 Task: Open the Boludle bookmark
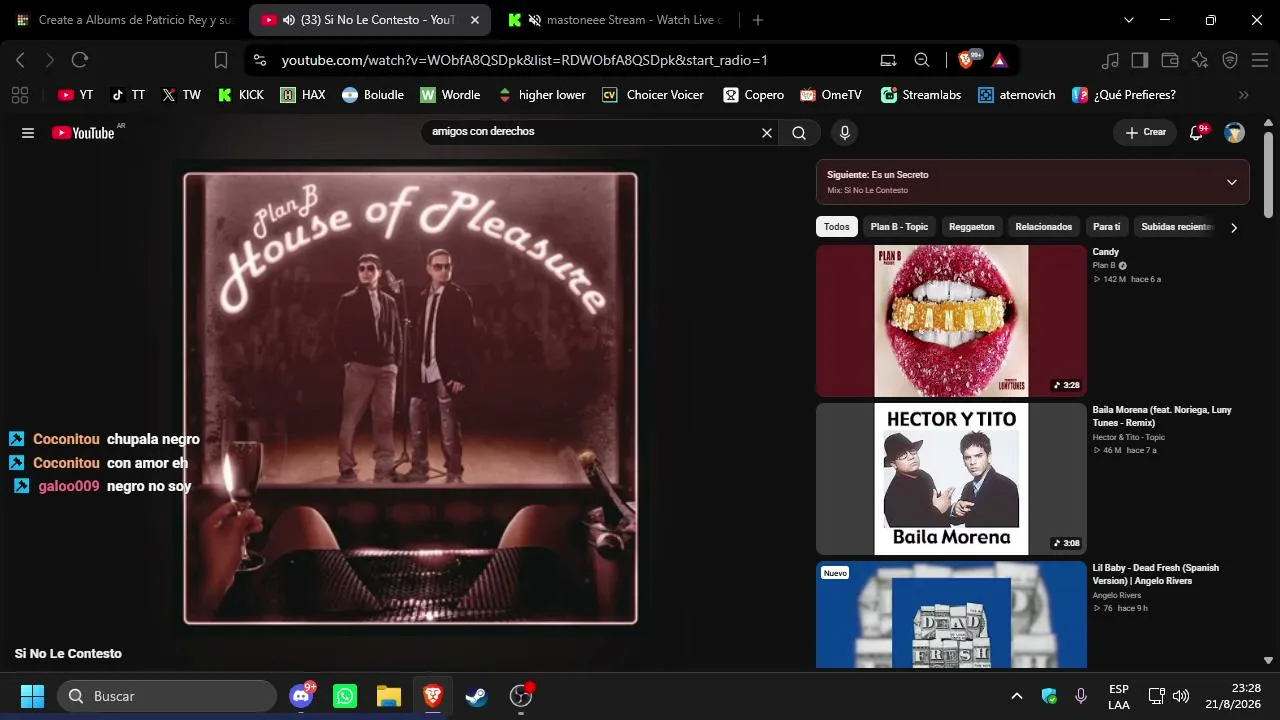point(373,95)
